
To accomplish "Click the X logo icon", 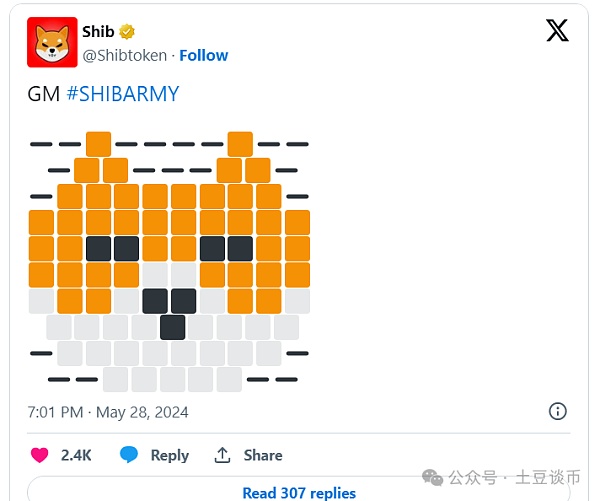I will click(x=557, y=31).
